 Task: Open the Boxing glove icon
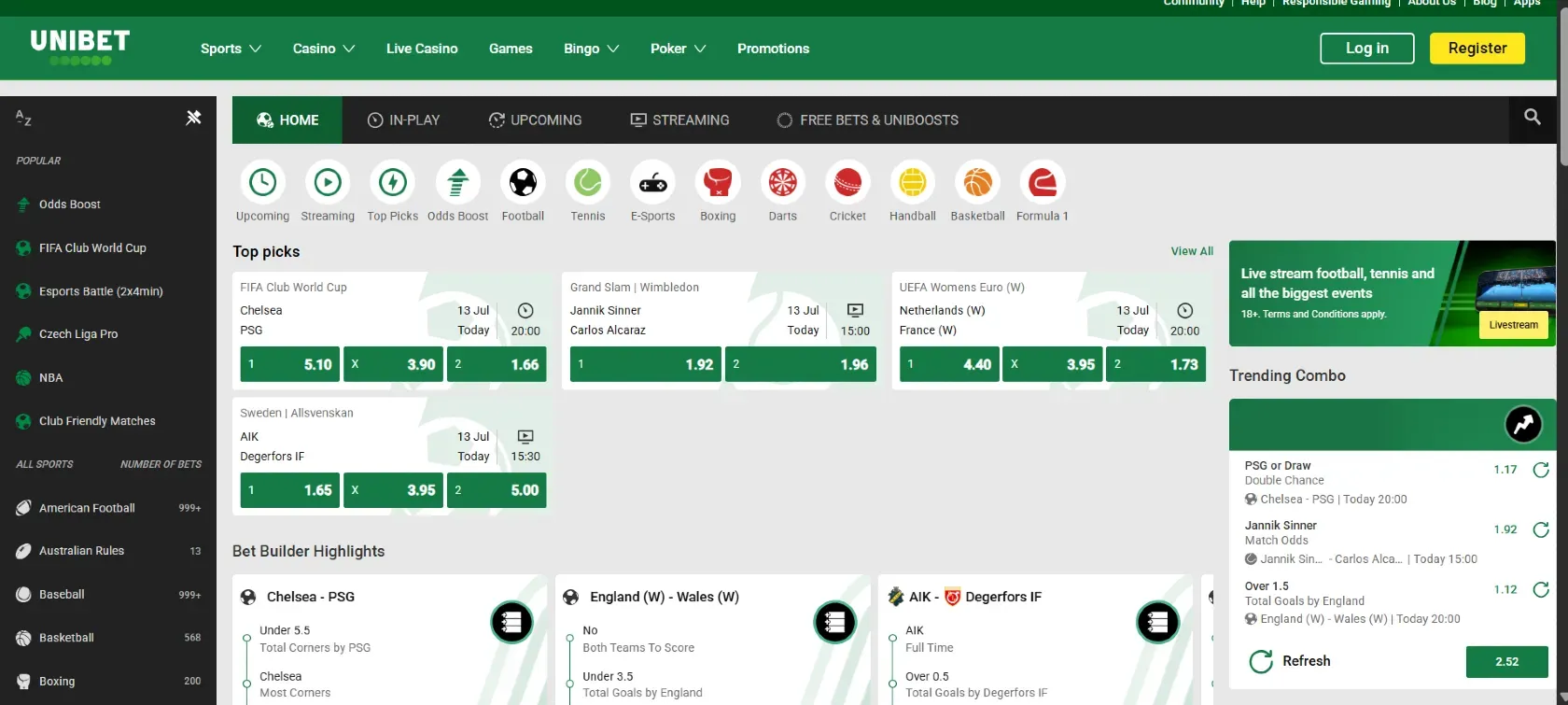[718, 182]
